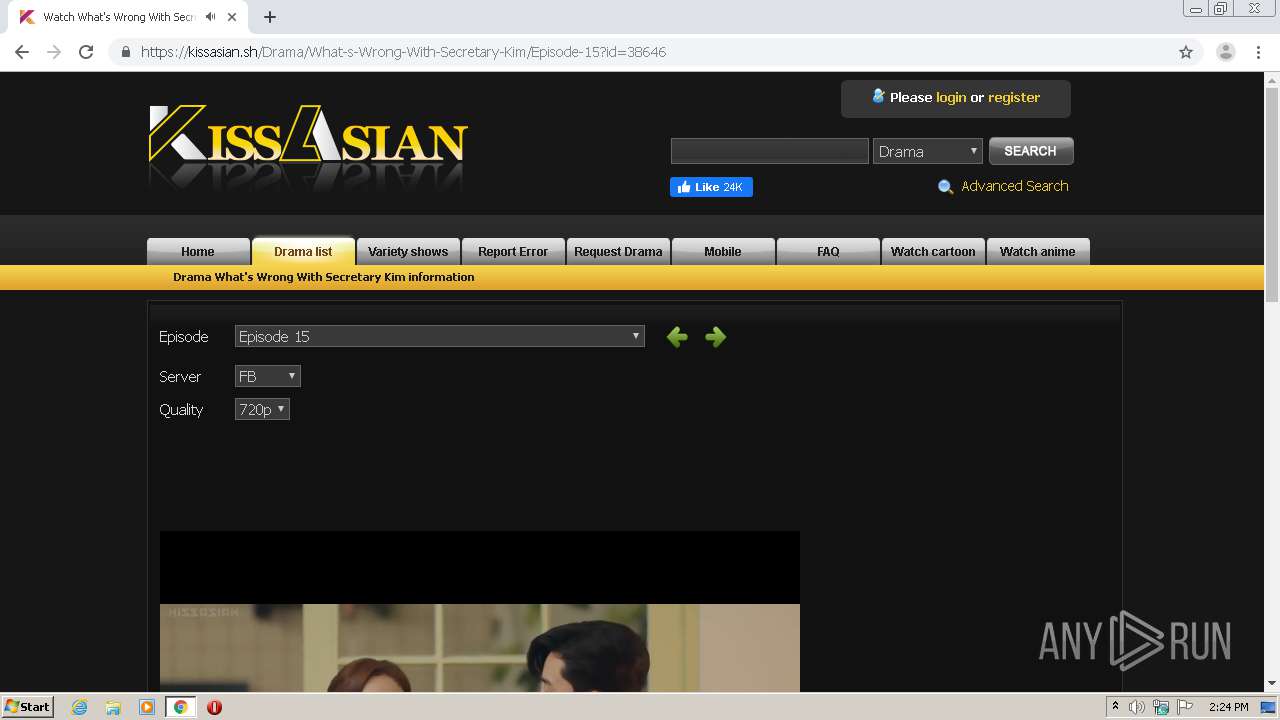
Task: Click system tray volume icon
Action: (1137, 707)
